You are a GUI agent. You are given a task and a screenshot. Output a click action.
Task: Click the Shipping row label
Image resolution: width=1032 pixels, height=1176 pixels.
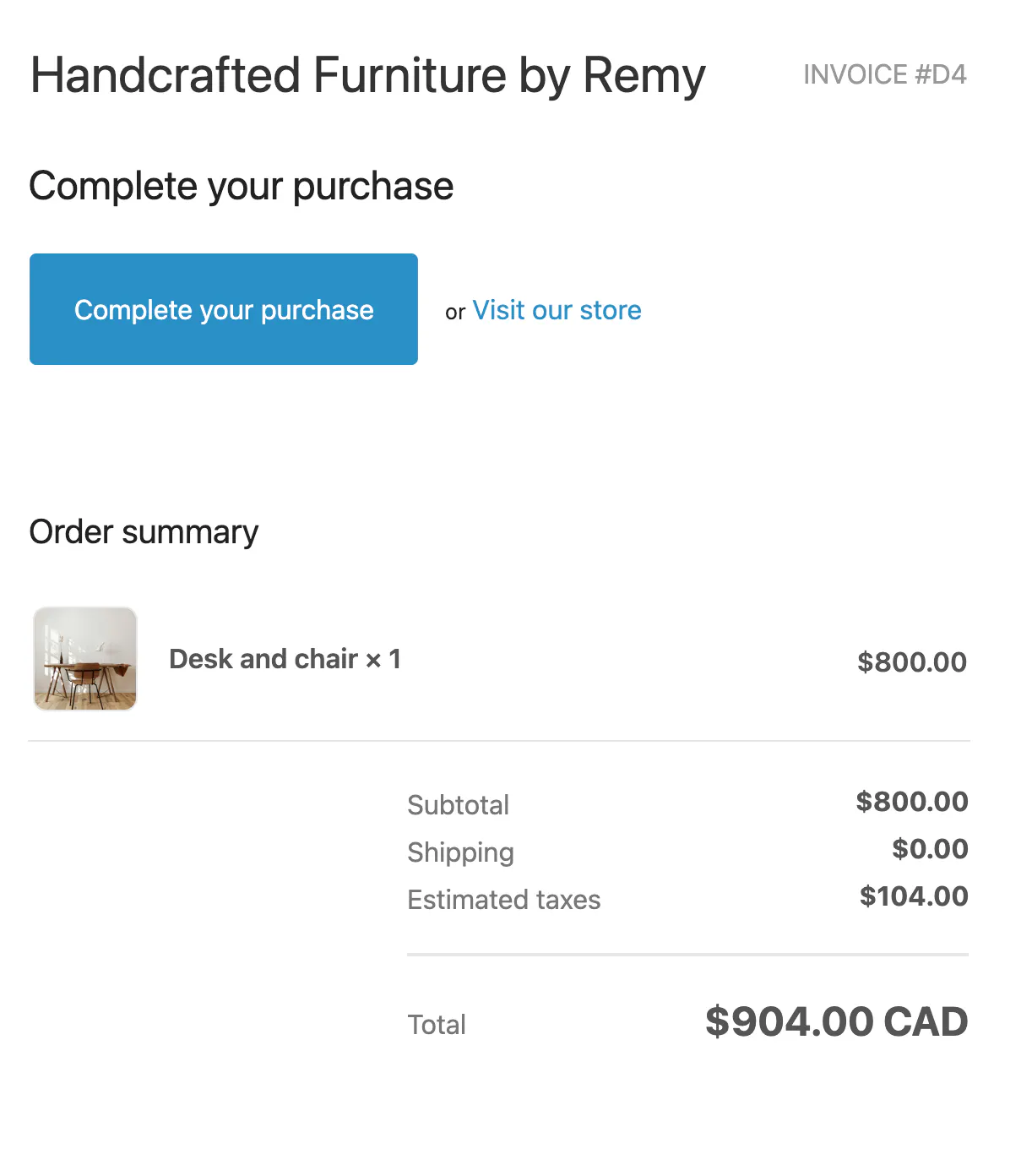[460, 852]
